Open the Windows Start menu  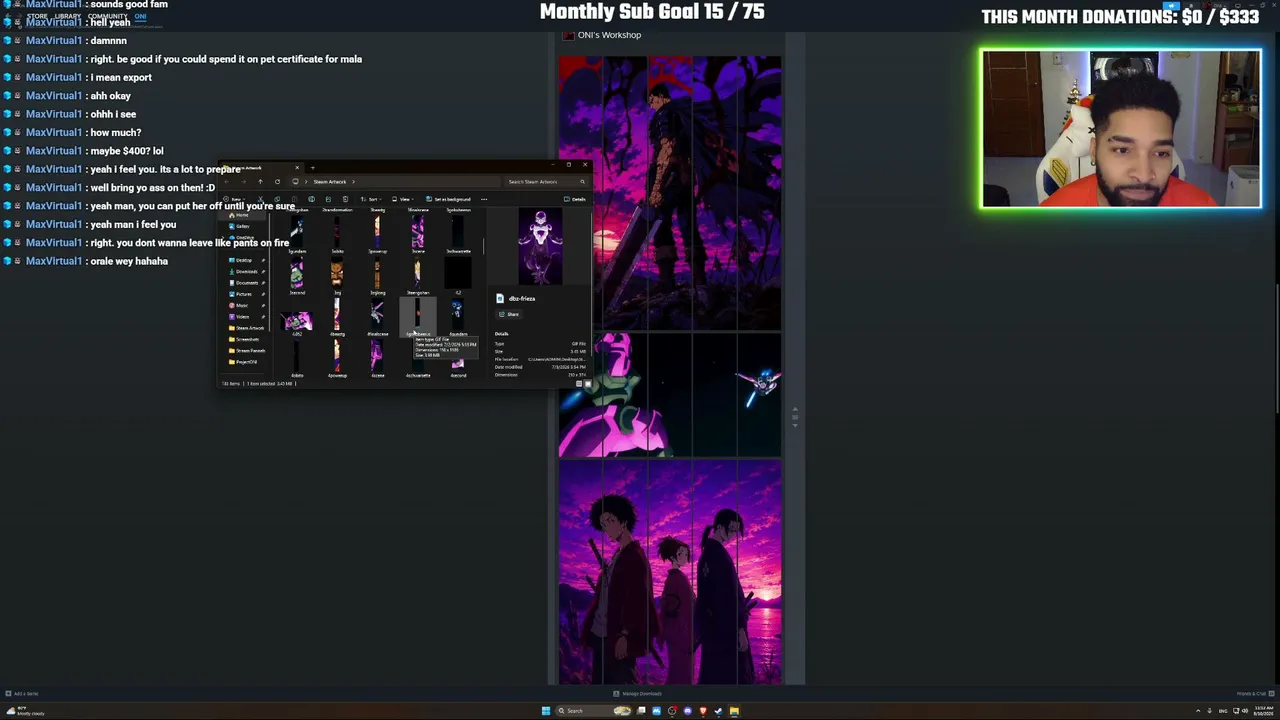tap(546, 711)
